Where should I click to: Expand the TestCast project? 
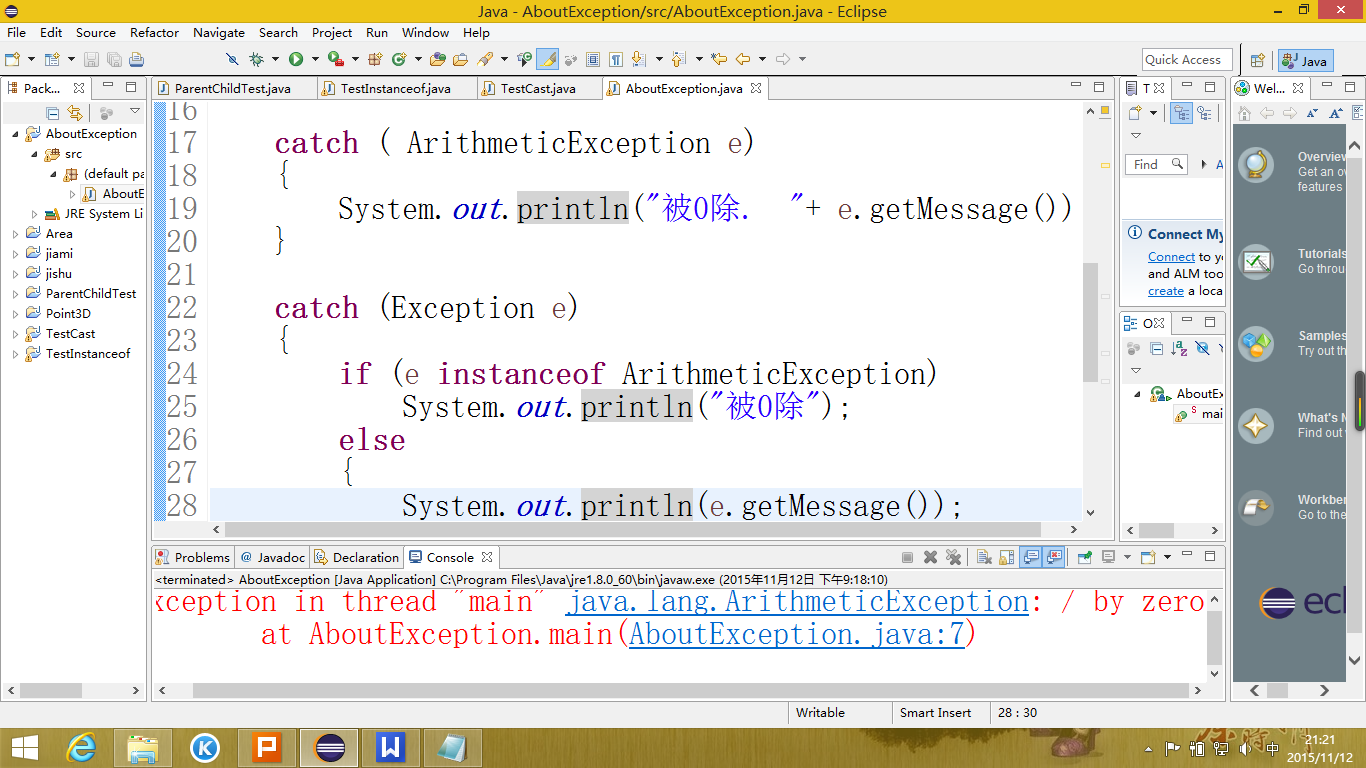(x=15, y=334)
